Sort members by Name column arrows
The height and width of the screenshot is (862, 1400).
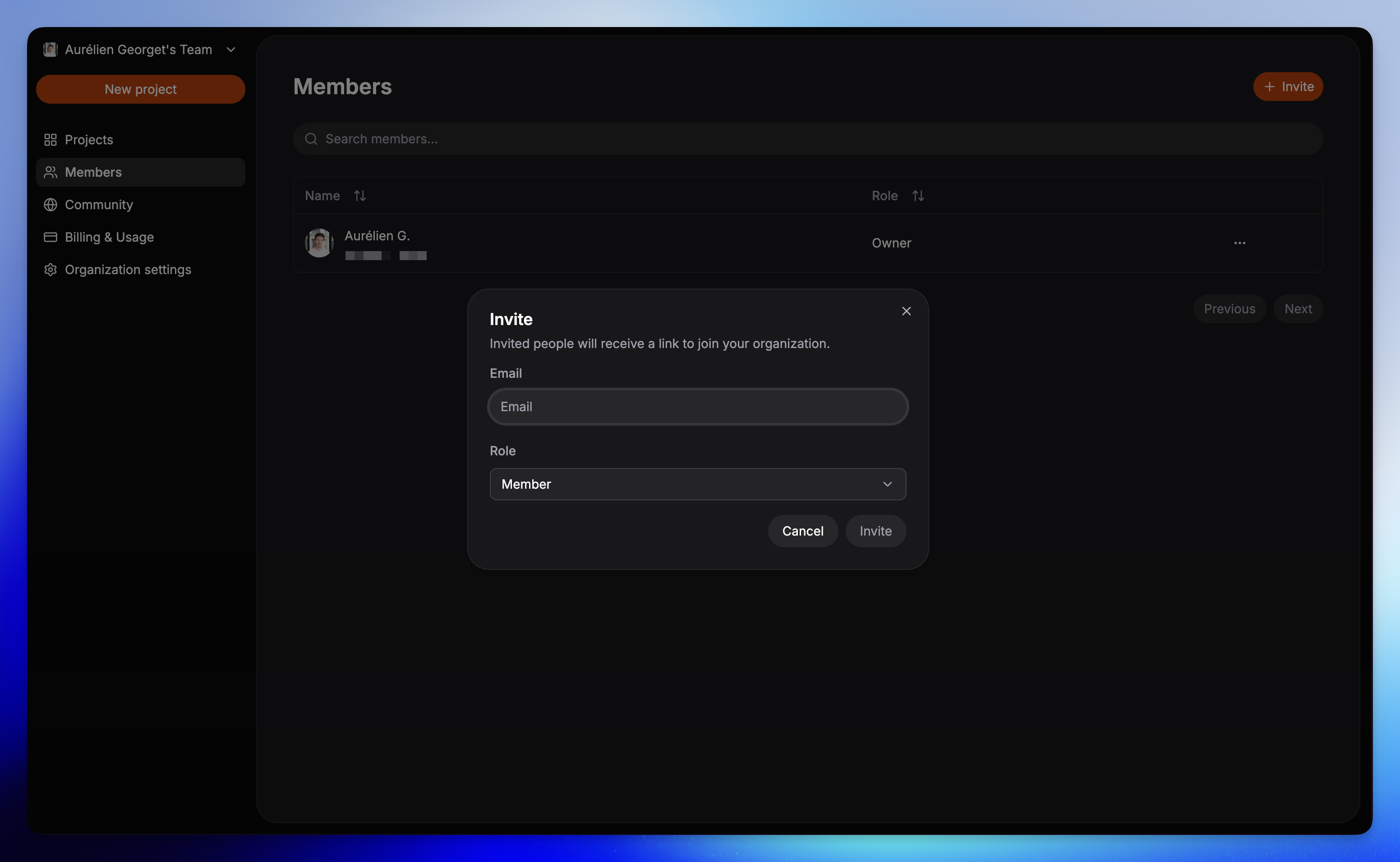point(359,196)
